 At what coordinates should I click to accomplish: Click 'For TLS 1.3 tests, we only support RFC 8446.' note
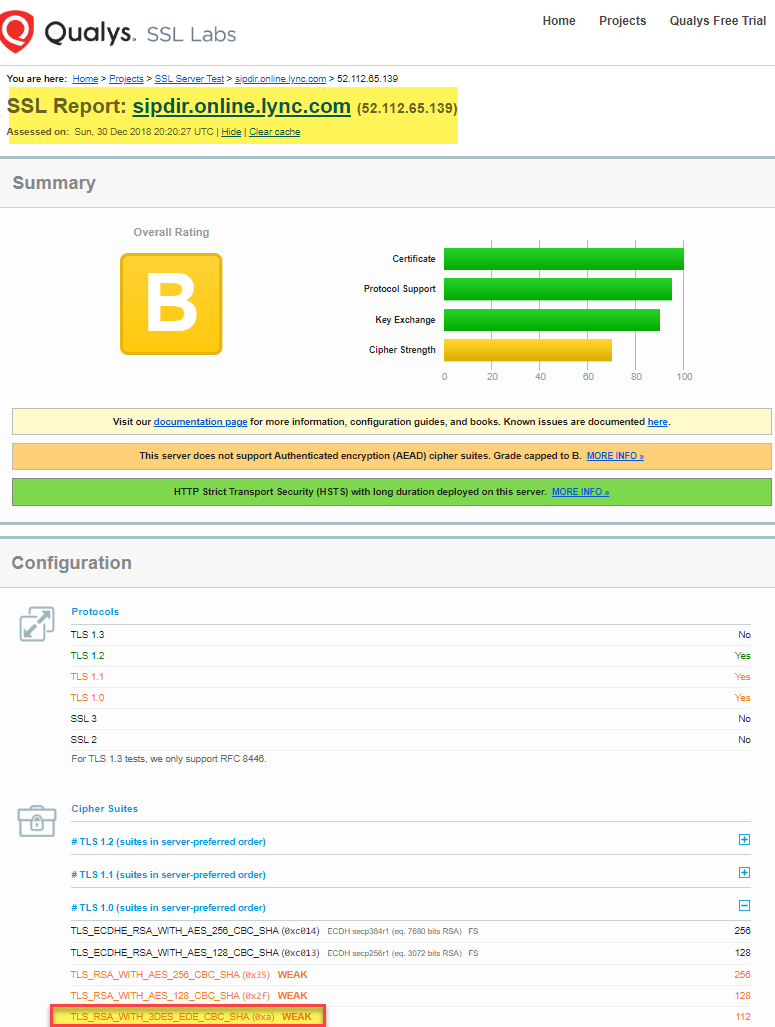[x=168, y=759]
